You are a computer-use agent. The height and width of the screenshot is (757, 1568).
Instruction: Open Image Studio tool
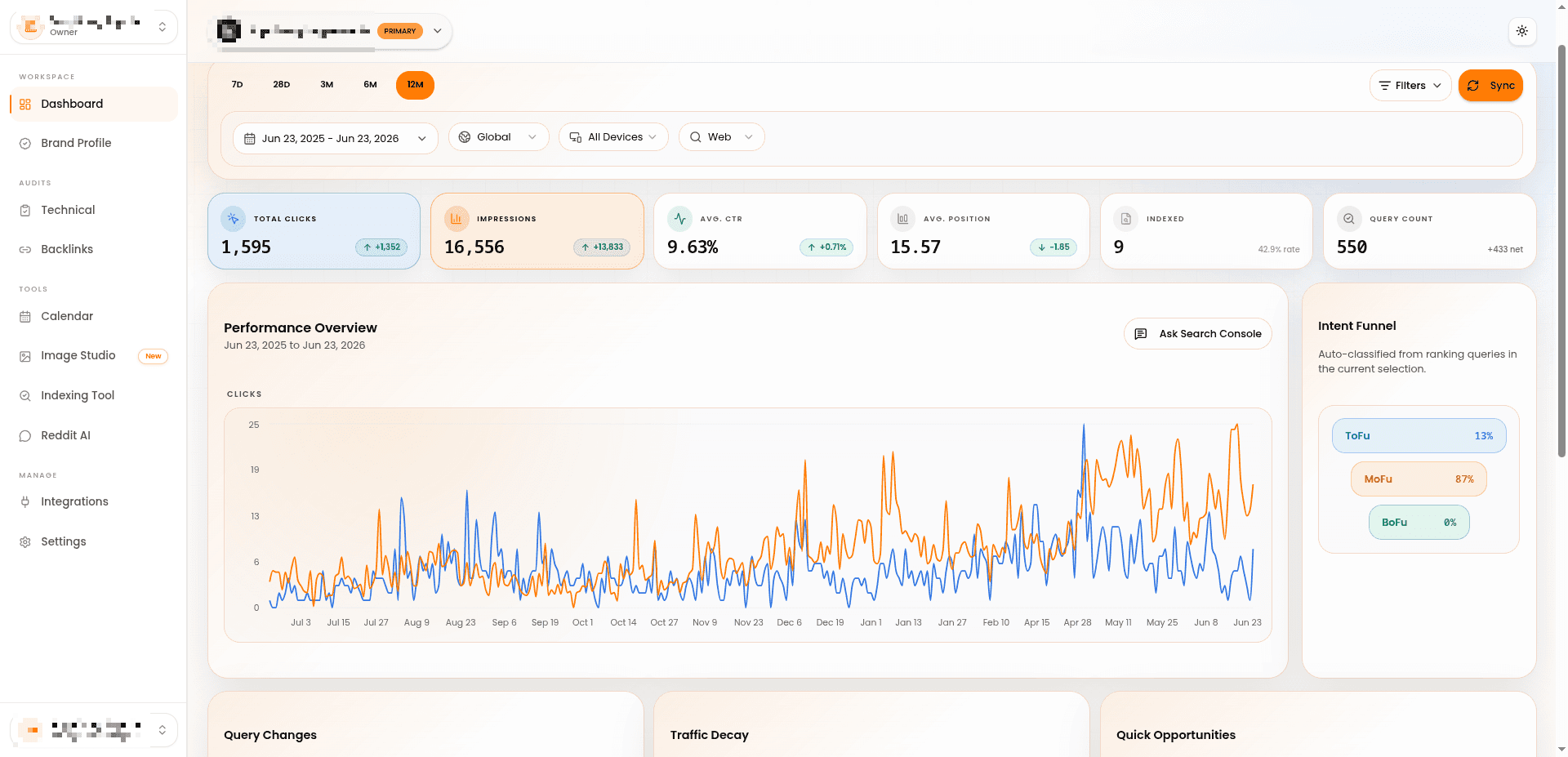click(x=94, y=356)
